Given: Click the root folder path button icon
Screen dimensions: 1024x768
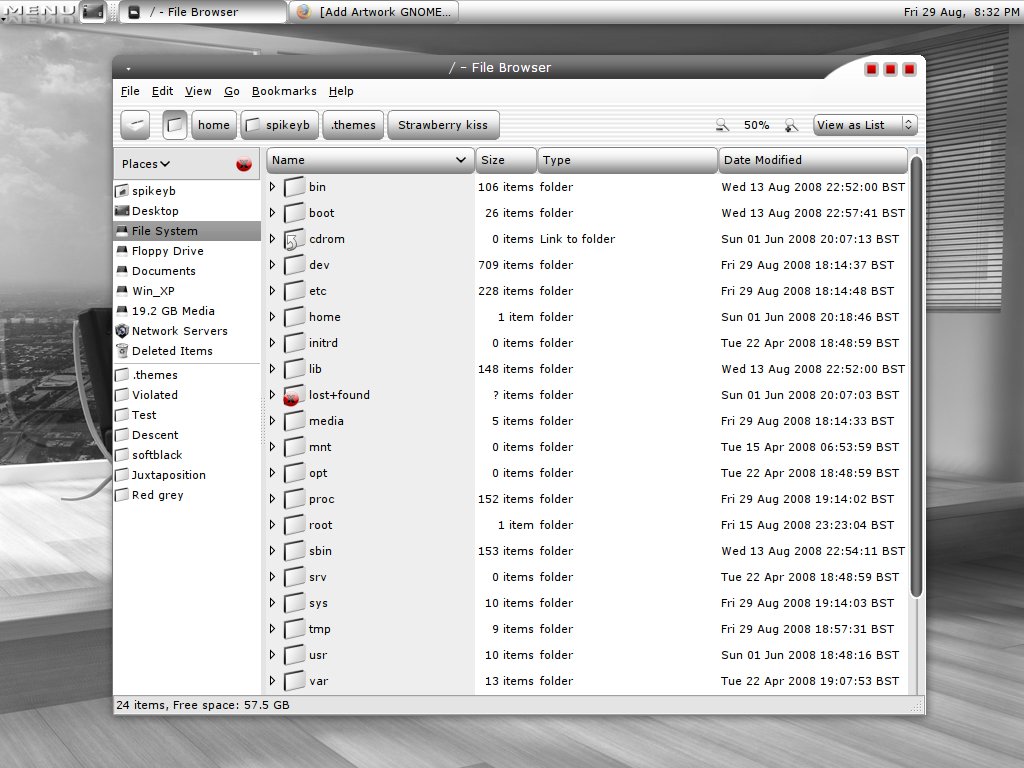Looking at the screenshot, I should [x=174, y=125].
